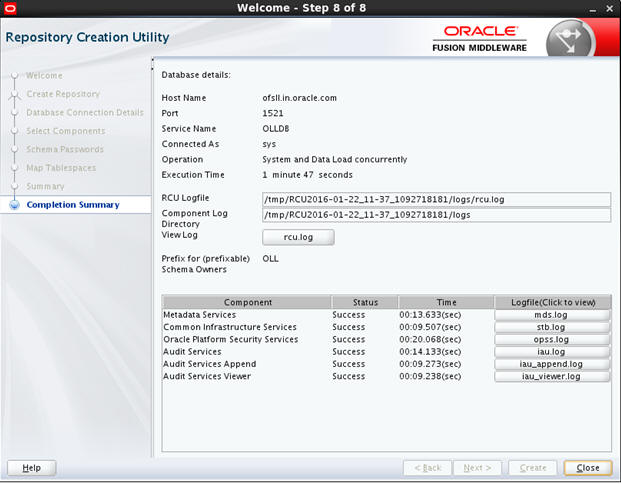621x484 pixels.
Task: Select the Map Tablespaces step
Action: [61, 168]
